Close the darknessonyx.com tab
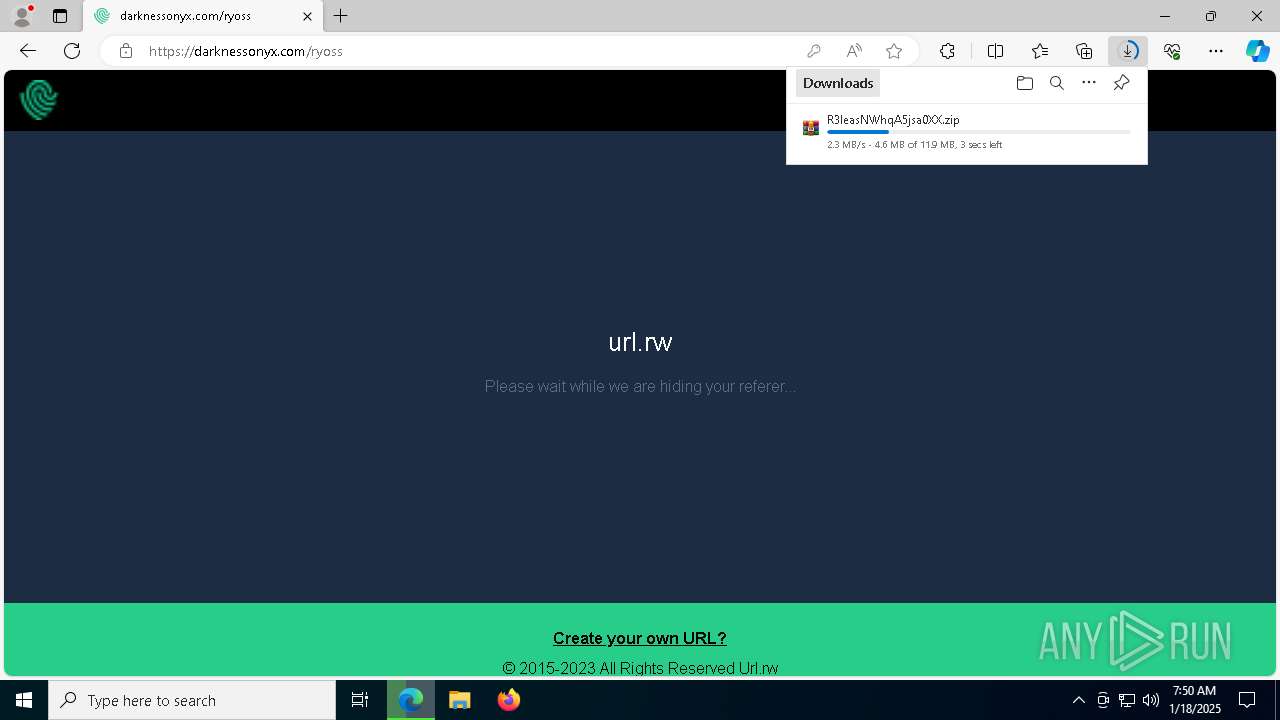Screen dimensions: 1280x720 pyautogui.click(x=307, y=16)
